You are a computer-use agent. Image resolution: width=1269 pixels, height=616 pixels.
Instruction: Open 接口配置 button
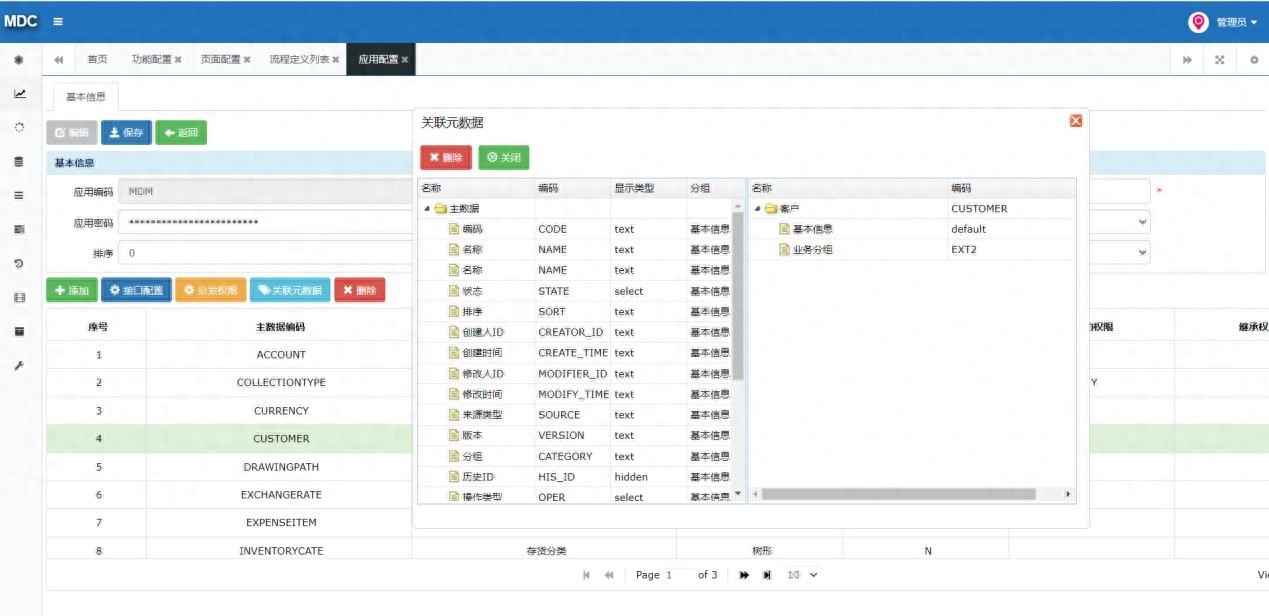coord(136,290)
